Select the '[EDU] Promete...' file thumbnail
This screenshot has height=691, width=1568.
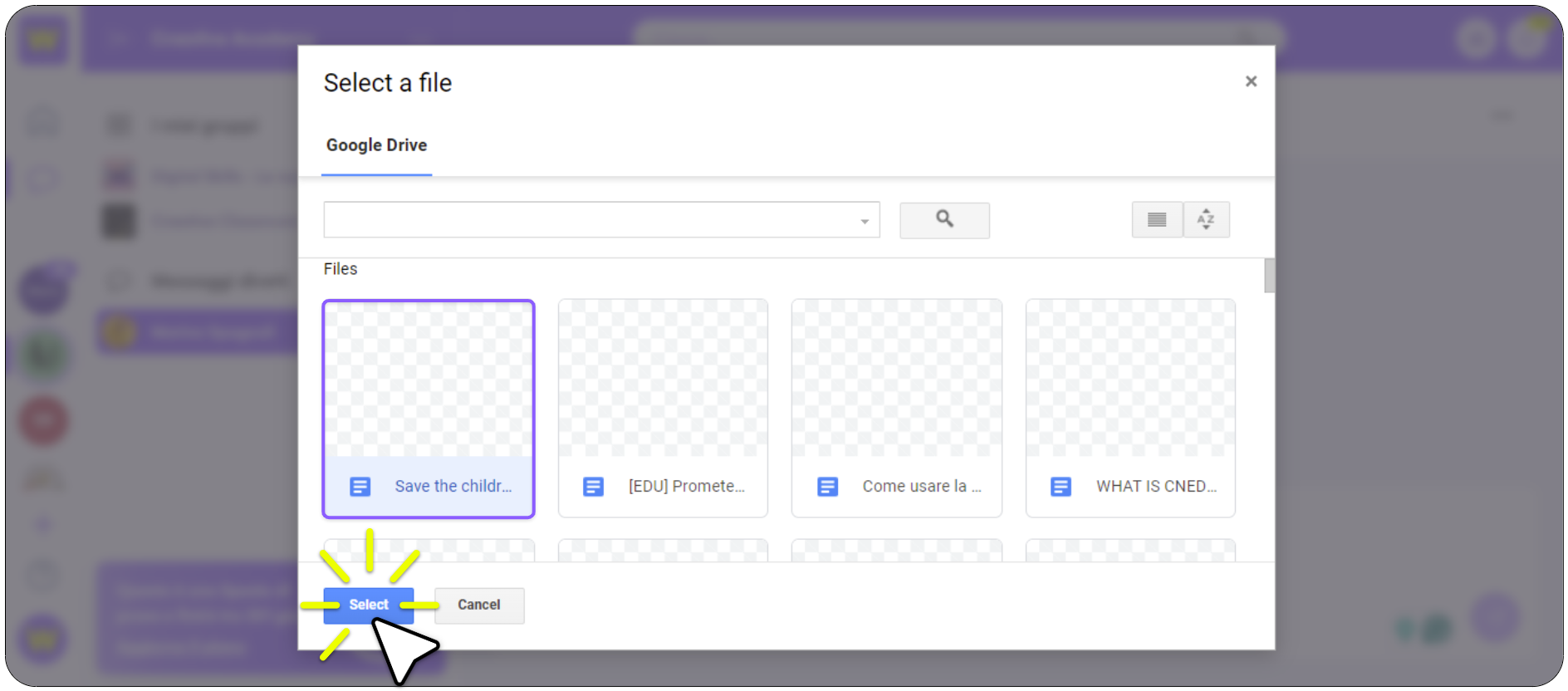(x=663, y=409)
